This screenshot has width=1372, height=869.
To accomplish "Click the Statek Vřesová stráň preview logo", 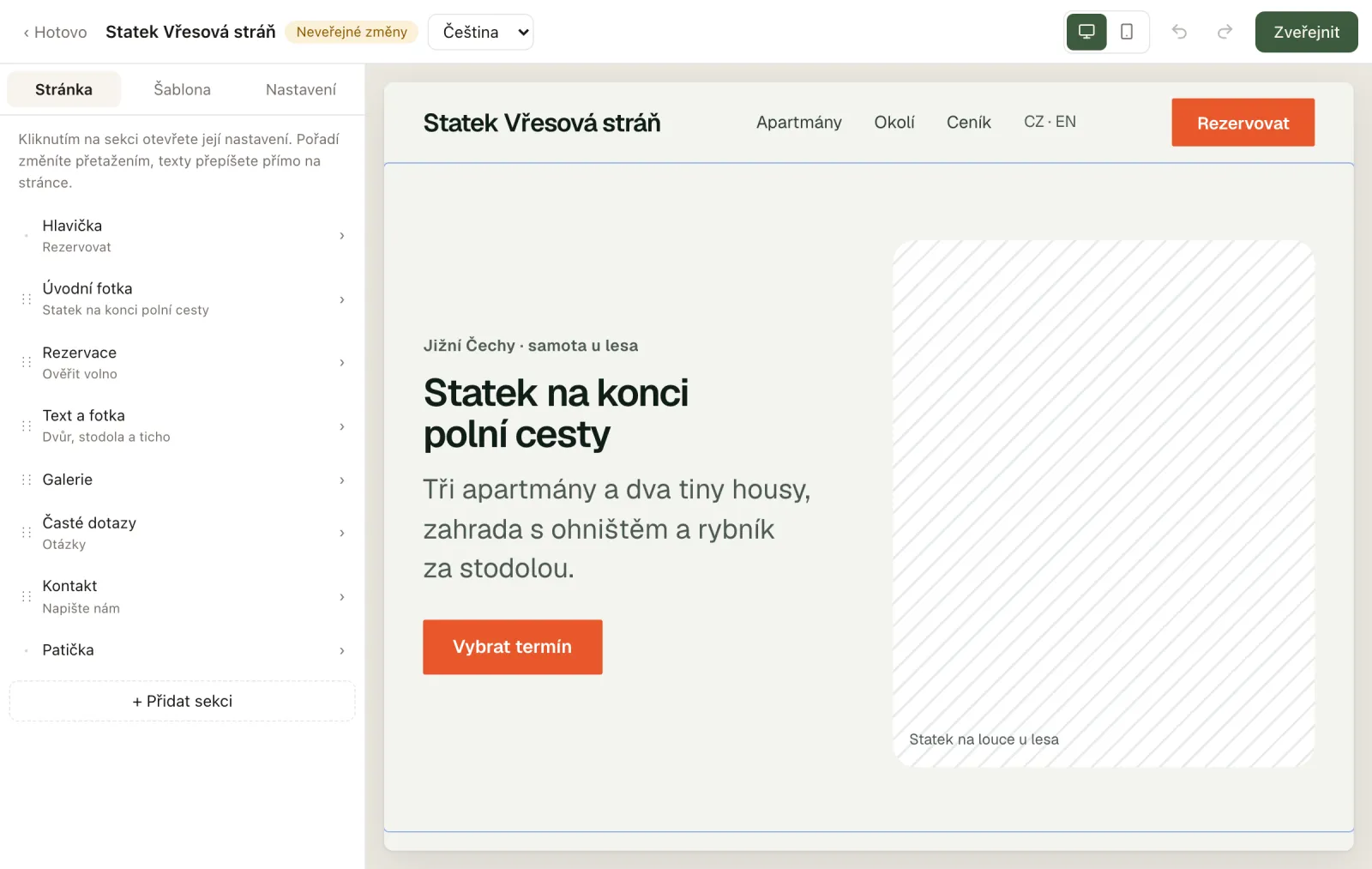I will [542, 123].
